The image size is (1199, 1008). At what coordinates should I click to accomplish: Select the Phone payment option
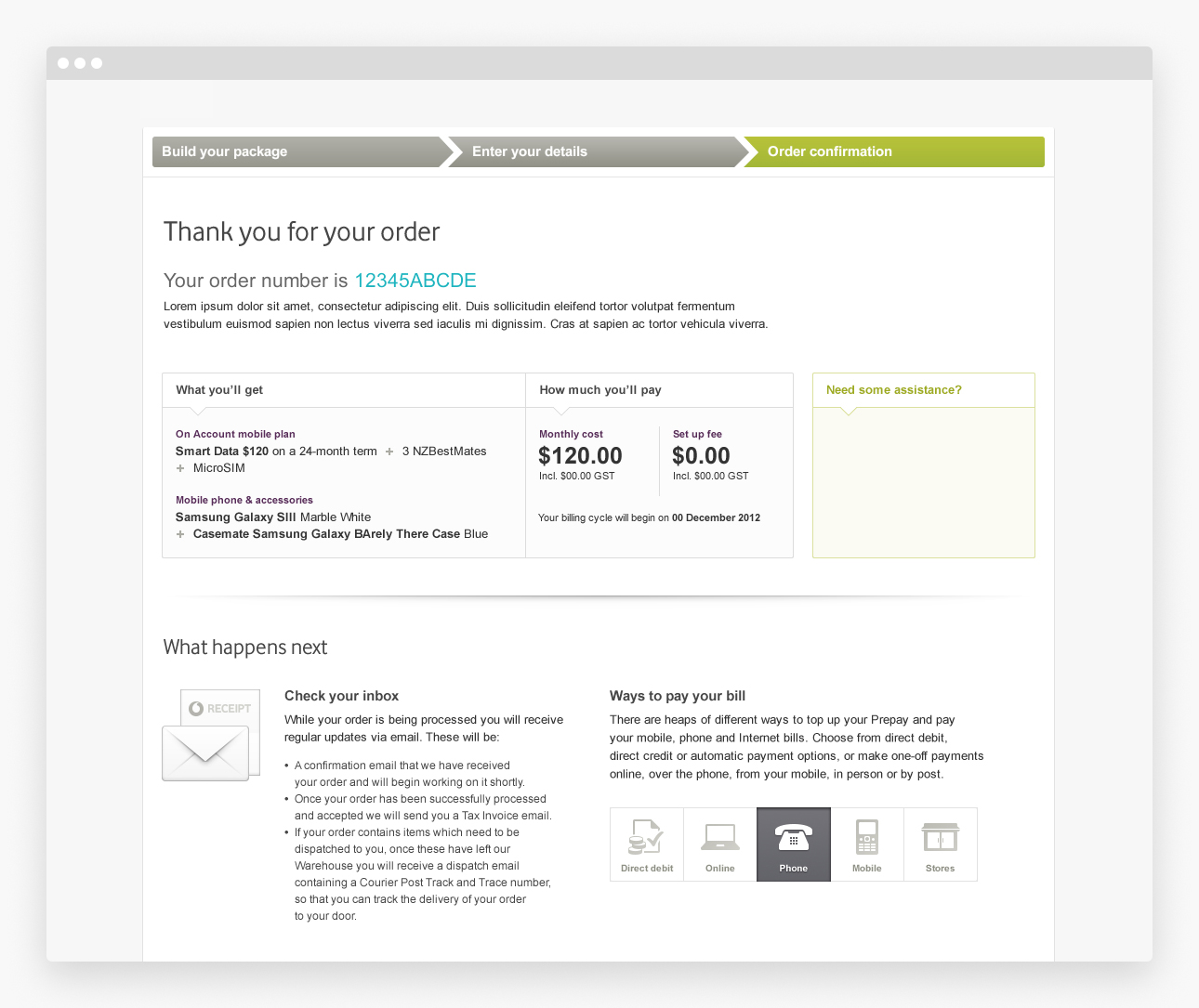[793, 844]
